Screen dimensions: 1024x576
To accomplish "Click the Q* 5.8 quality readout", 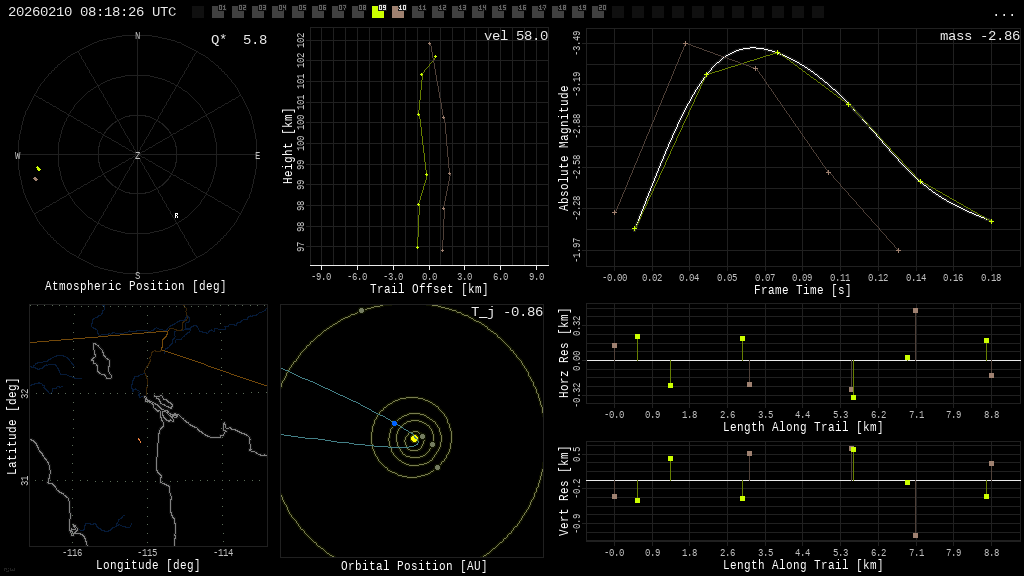I will (239, 40).
